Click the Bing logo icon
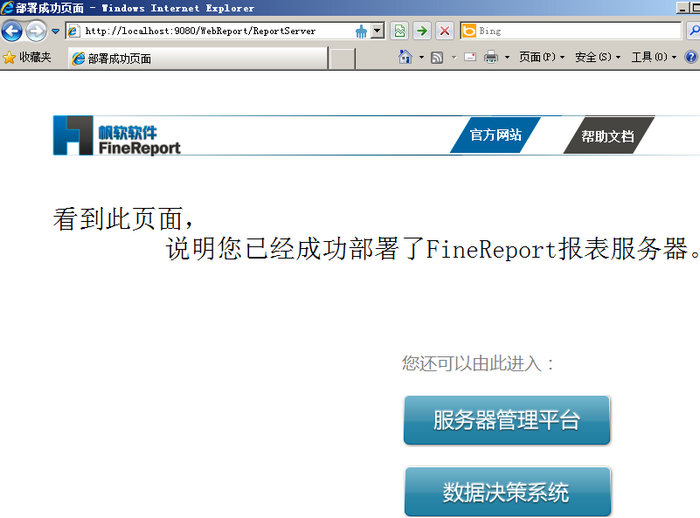 click(x=469, y=31)
